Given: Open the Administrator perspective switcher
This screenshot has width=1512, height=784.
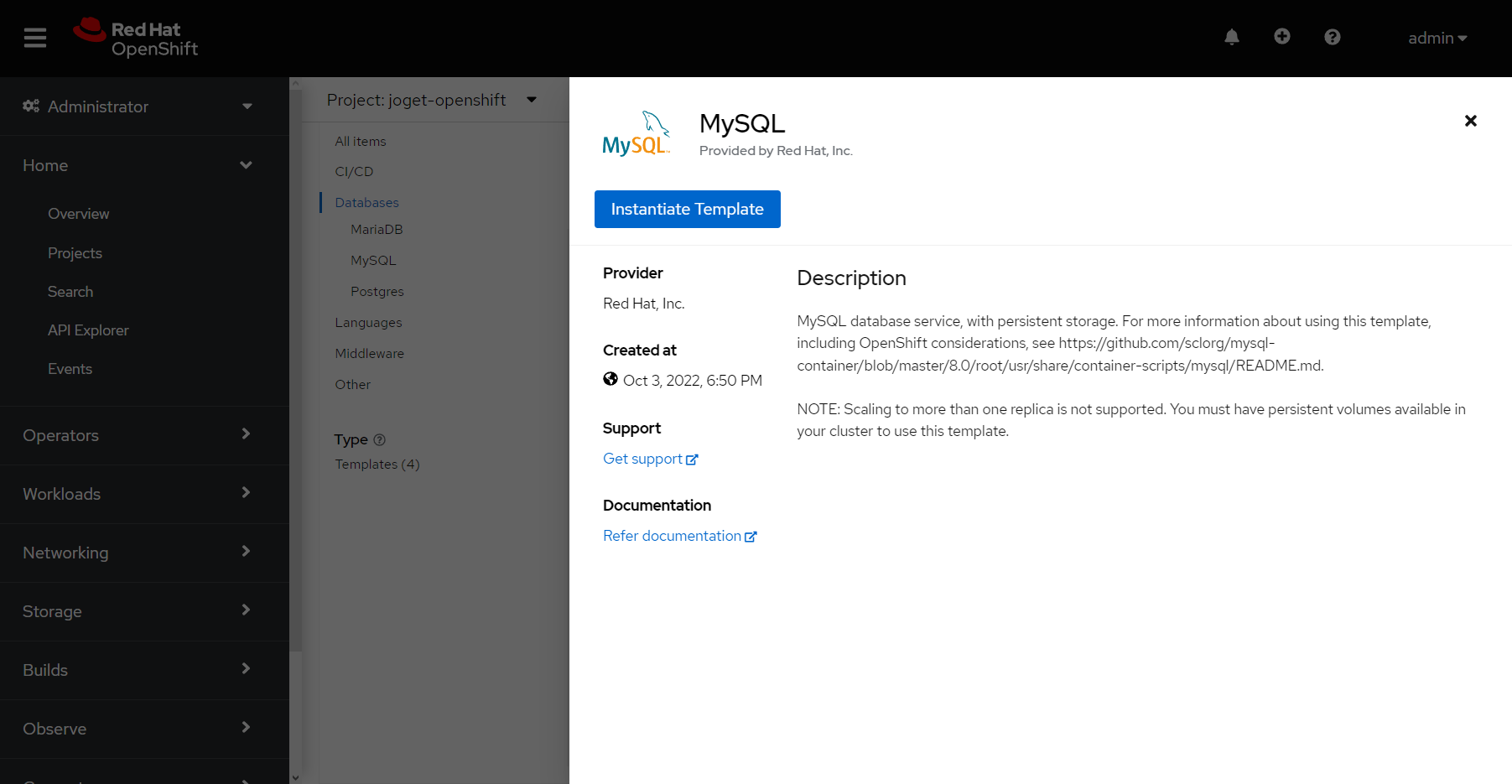Looking at the screenshot, I should point(138,106).
